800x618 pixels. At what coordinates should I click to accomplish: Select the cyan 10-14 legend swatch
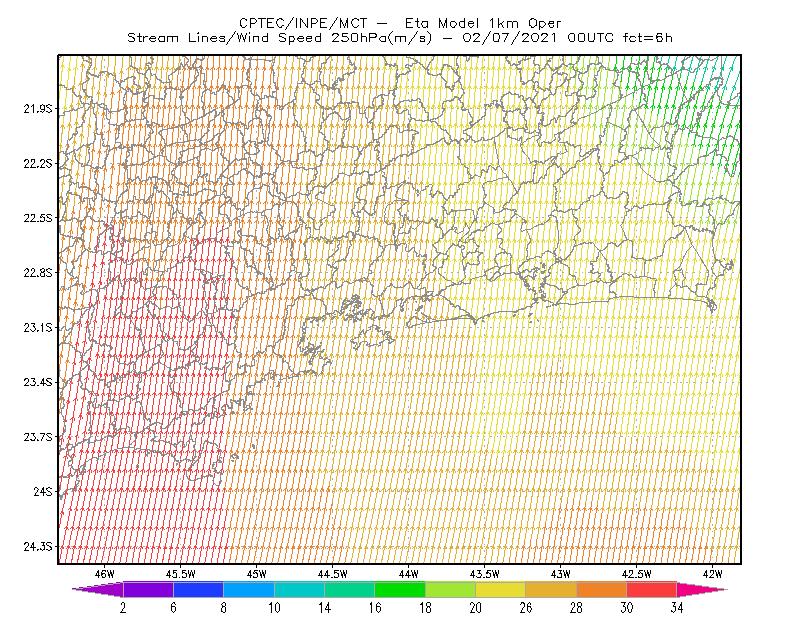pyautogui.click(x=299, y=589)
